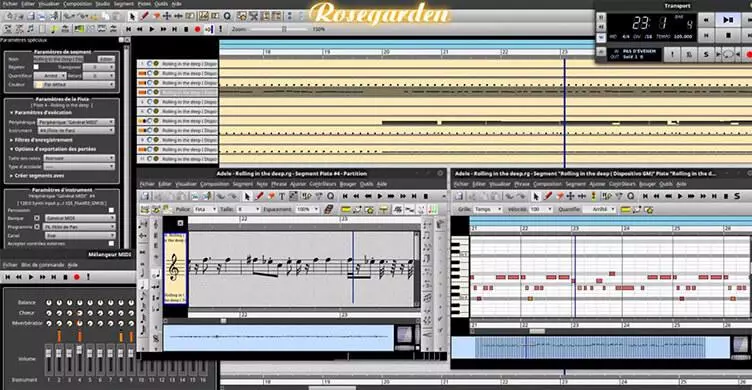The height and width of the screenshot is (390, 752).
Task: Toggle the main toolbar follow-playback icon
Action: pyautogui.click(x=209, y=29)
